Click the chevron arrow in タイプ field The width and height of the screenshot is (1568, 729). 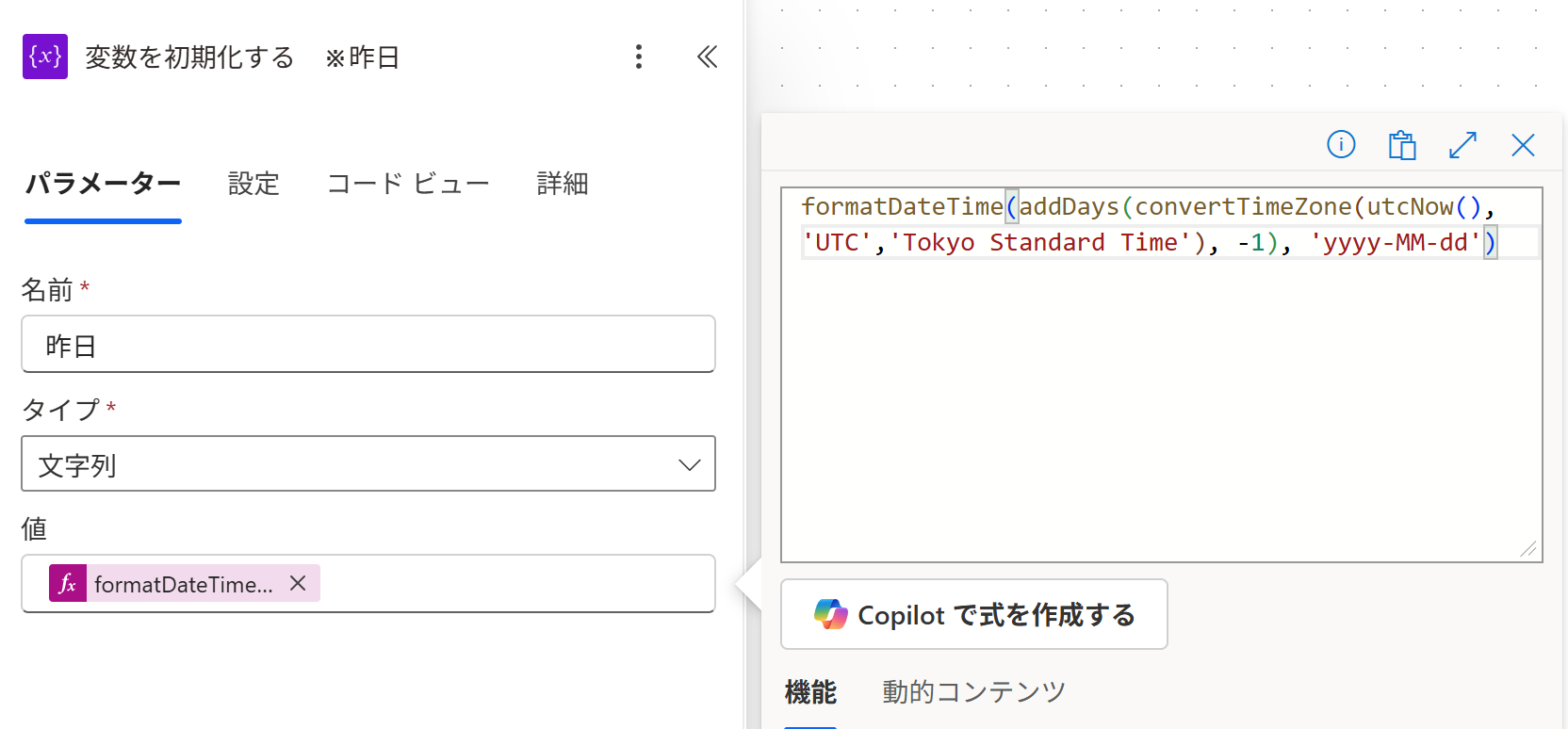click(x=690, y=464)
